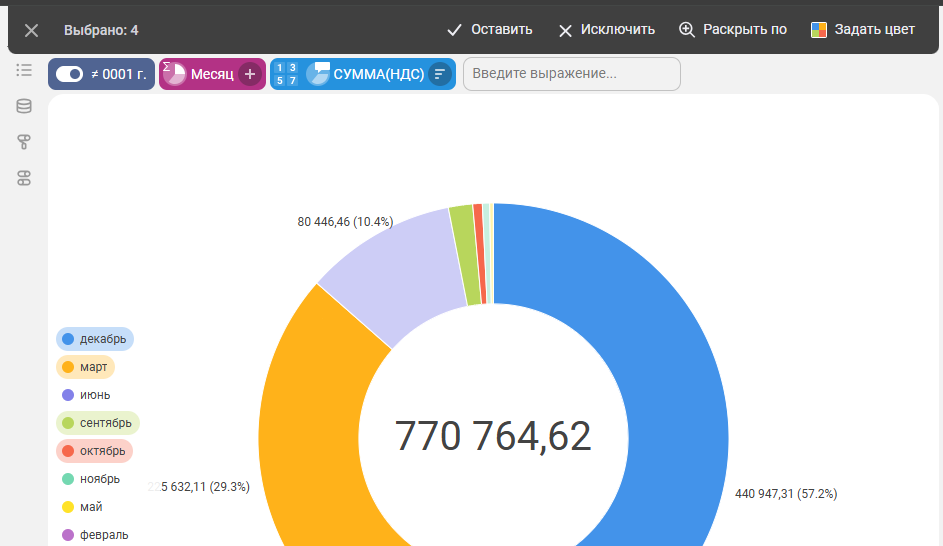Click the numeric grid icon on СУММА chip
Screen dimensions: 943x546
tap(286, 74)
